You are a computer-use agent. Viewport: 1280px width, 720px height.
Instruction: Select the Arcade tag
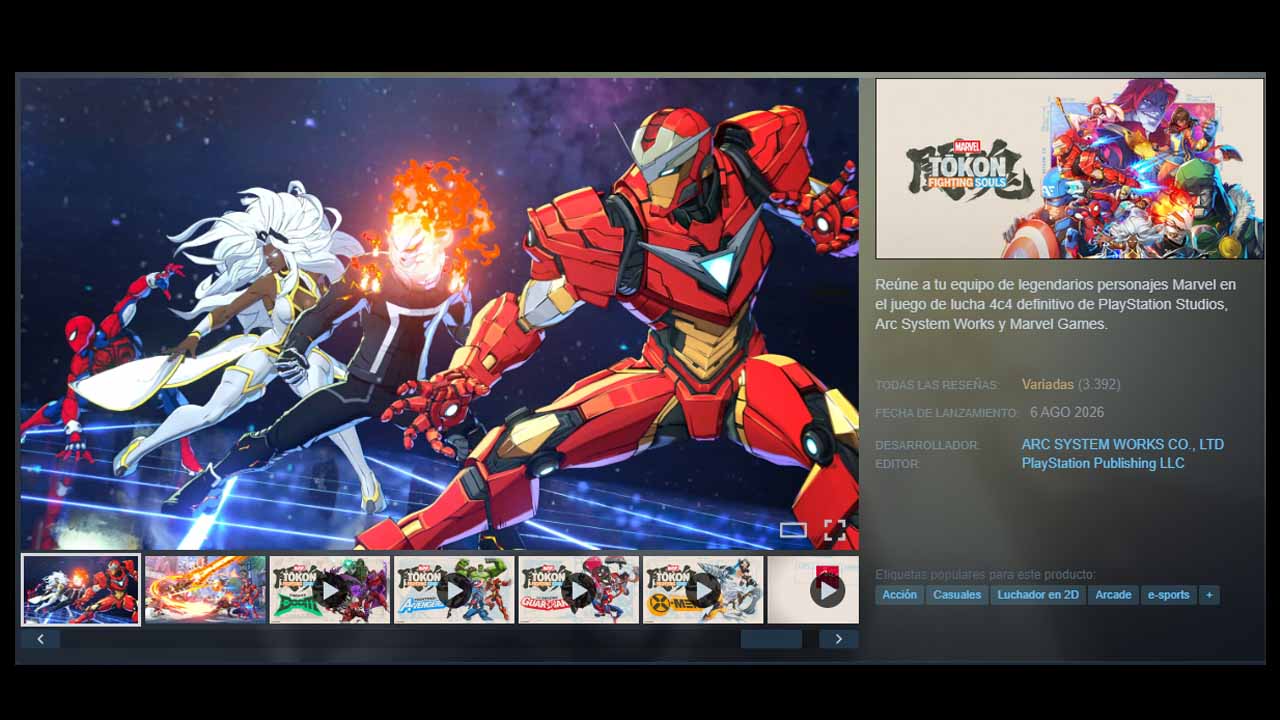point(1113,595)
